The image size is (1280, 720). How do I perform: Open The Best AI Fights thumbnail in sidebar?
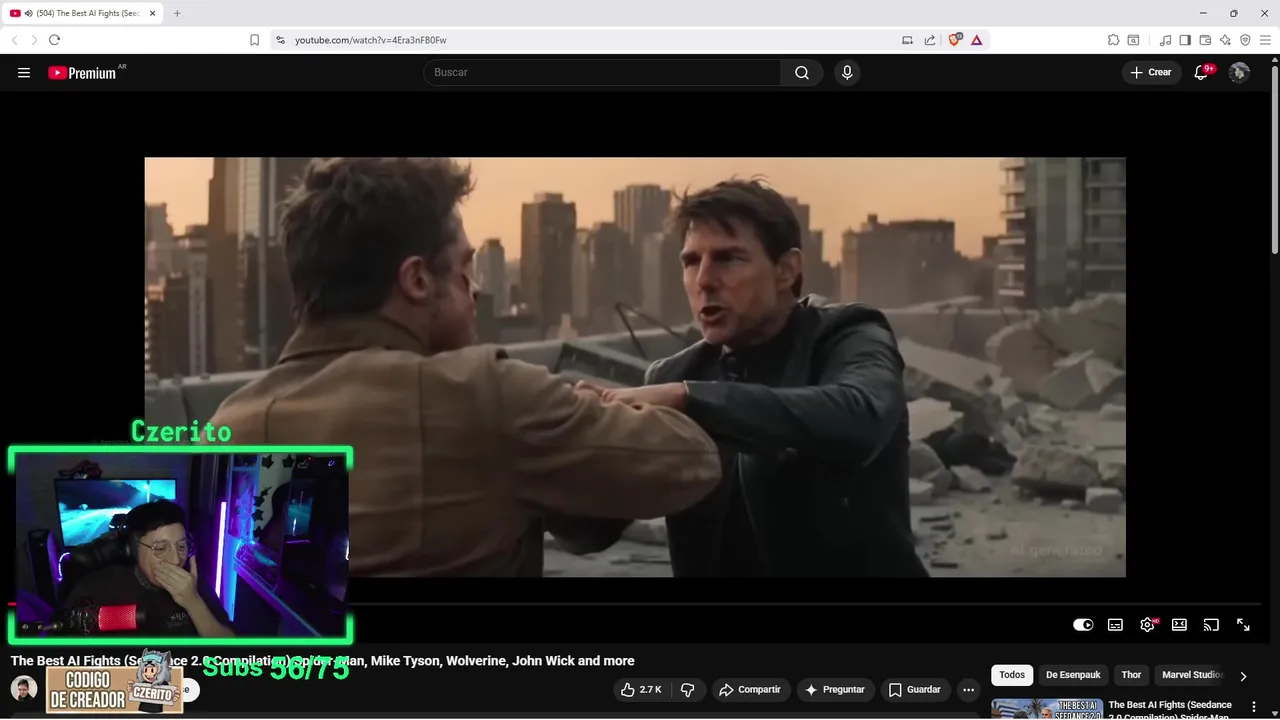[x=1047, y=709]
